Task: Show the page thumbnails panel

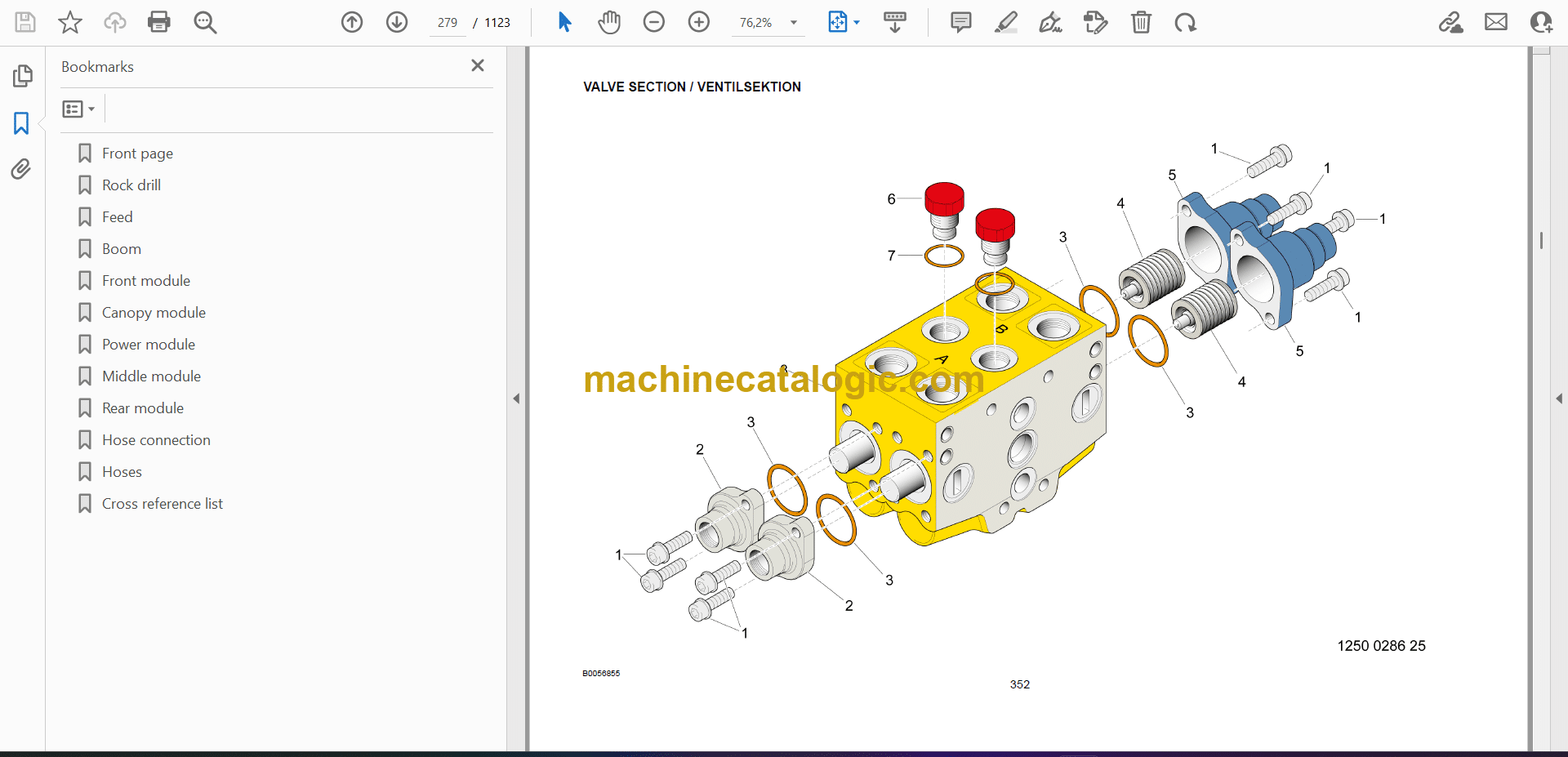Action: click(x=22, y=76)
